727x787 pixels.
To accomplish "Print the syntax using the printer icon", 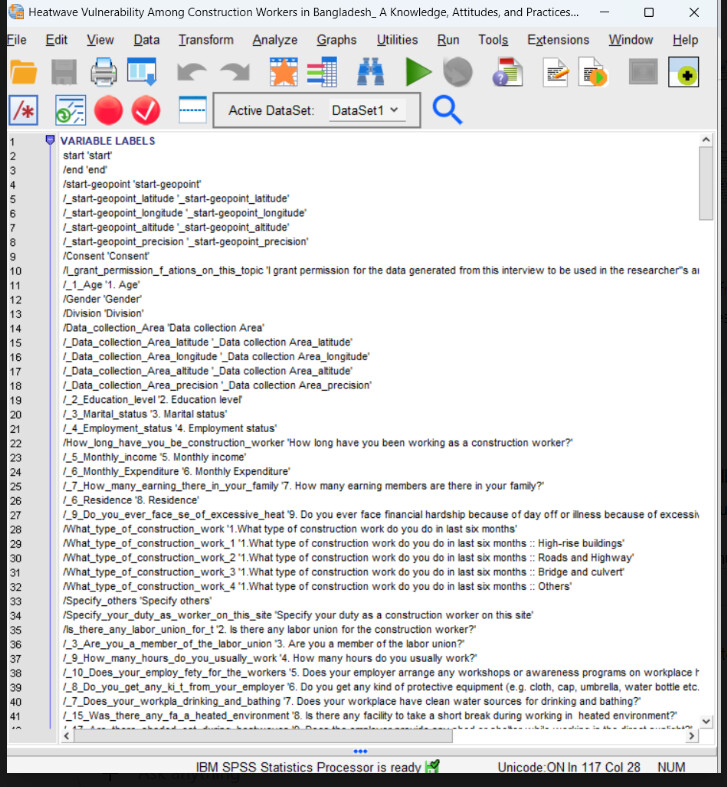I will click(x=104, y=73).
